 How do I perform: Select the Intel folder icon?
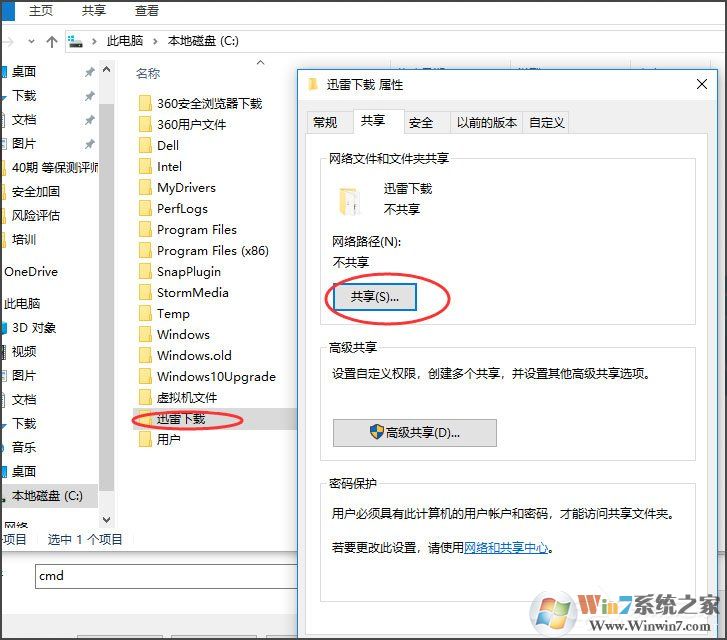[145, 166]
